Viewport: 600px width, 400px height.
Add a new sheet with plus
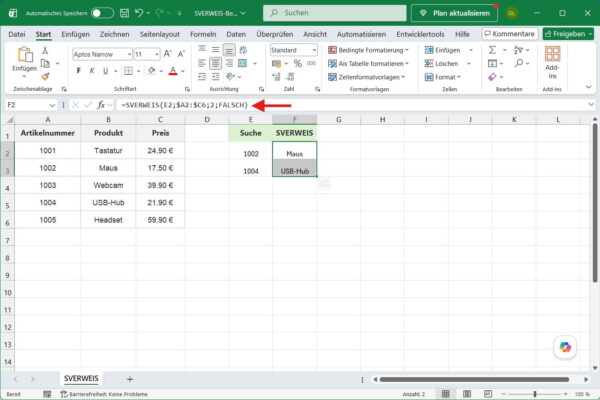click(130, 379)
